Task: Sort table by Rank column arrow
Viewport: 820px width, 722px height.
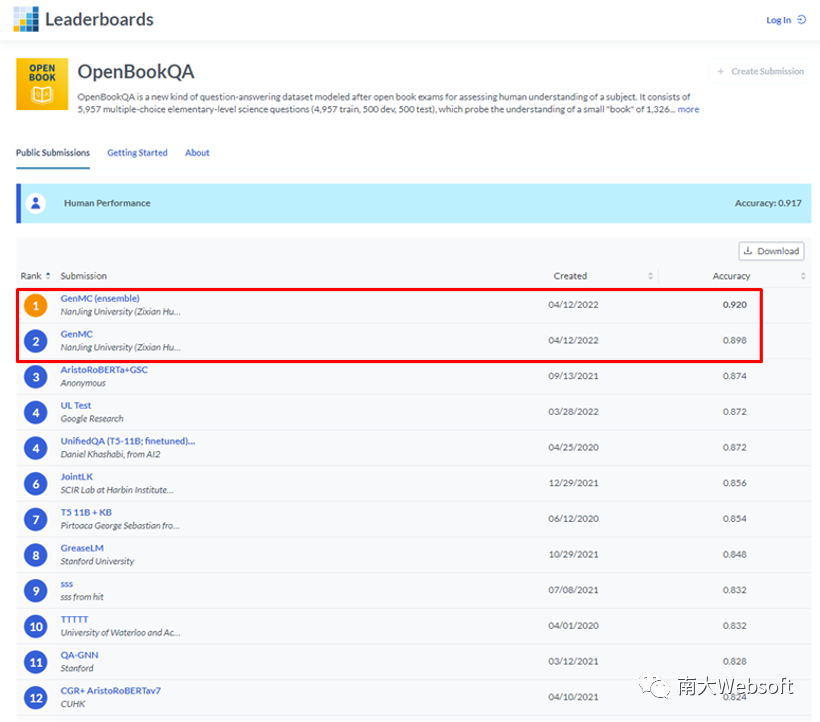Action: coord(48,276)
